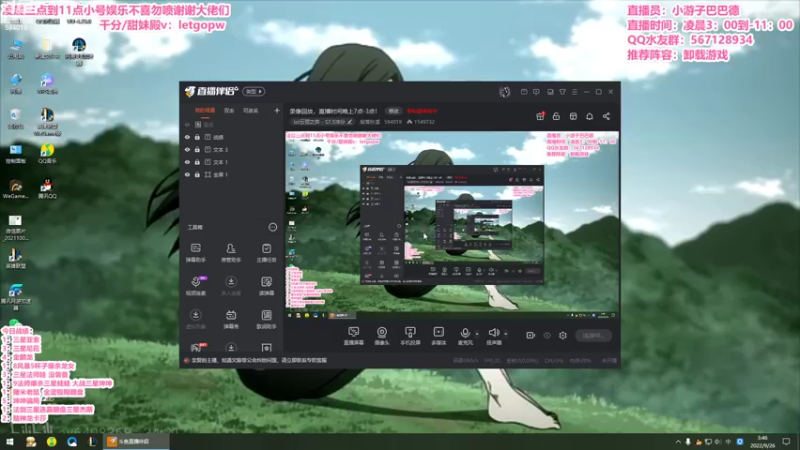The width and height of the screenshot is (800, 450).
Task: Click the stream preview canvas
Action: point(452,225)
